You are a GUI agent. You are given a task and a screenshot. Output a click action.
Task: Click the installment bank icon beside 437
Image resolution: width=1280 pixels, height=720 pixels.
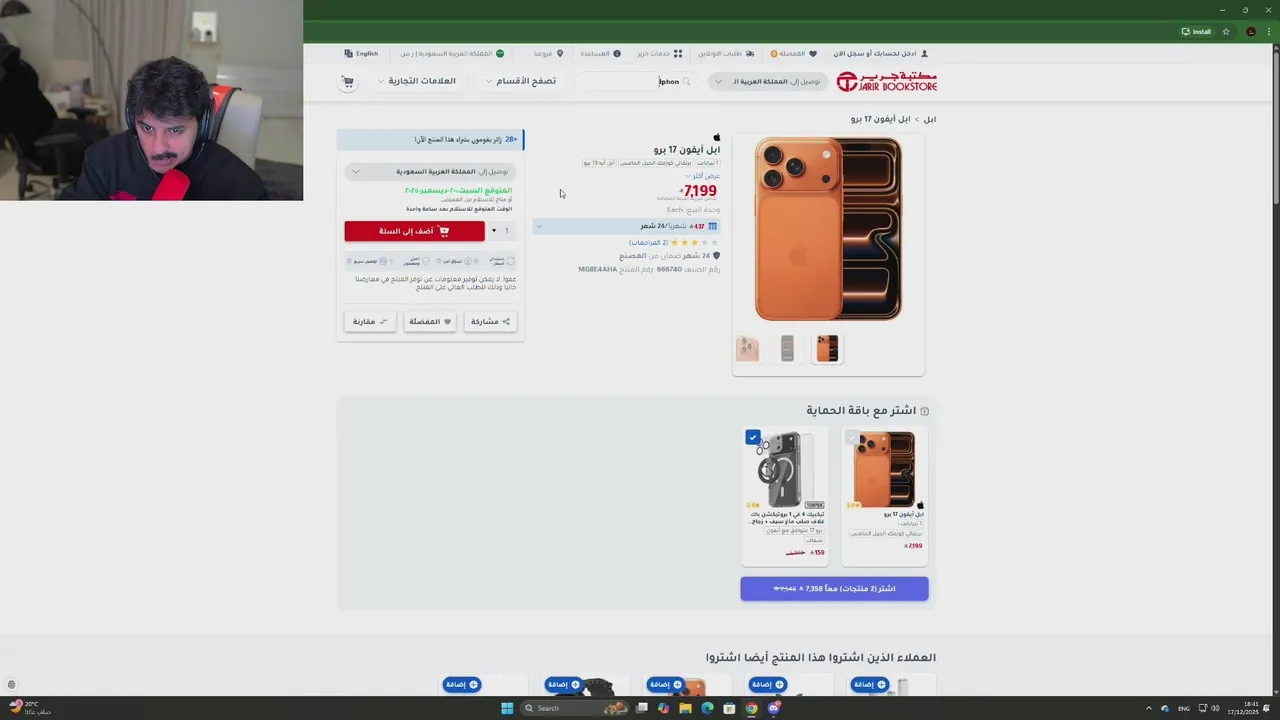tap(712, 226)
